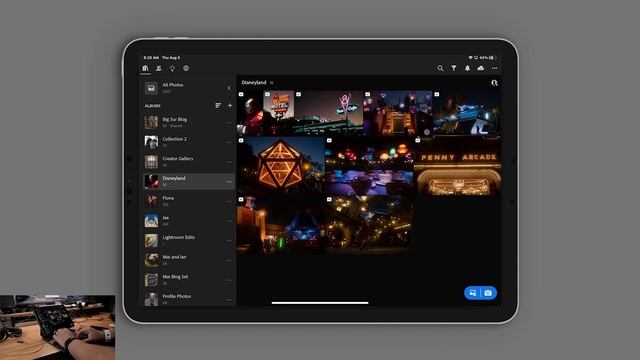The width and height of the screenshot is (640, 360).
Task: Open options dots for Profile Photos
Action: pyautogui.click(x=229, y=299)
